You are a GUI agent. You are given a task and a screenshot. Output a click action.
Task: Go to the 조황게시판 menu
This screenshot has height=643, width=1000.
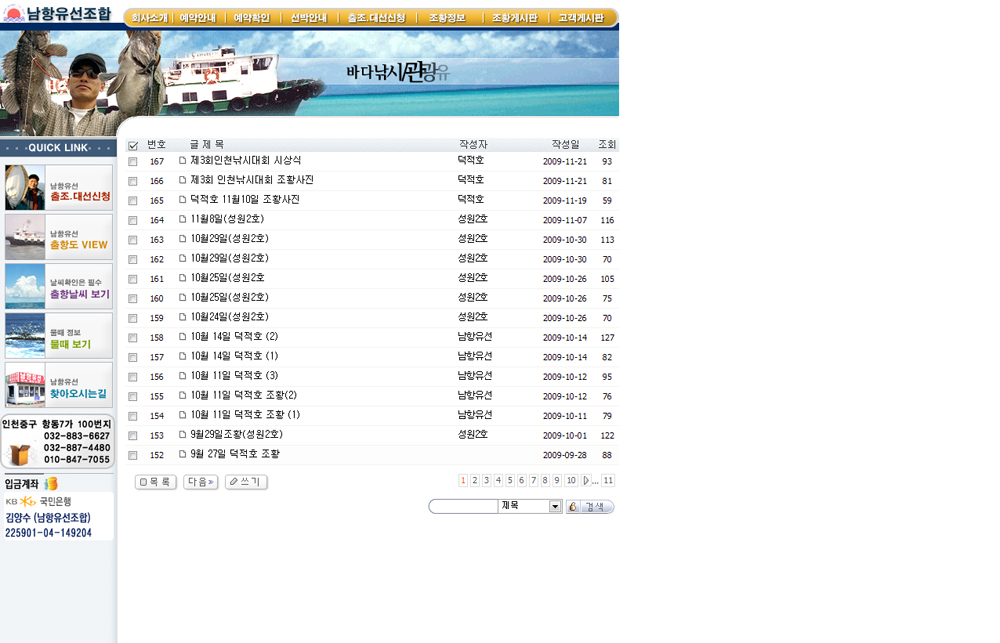[x=514, y=18]
